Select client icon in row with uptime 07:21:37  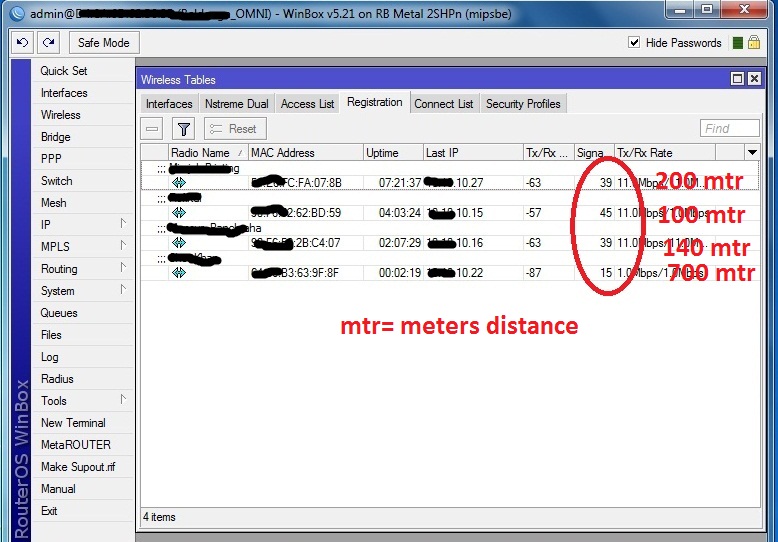click(179, 183)
